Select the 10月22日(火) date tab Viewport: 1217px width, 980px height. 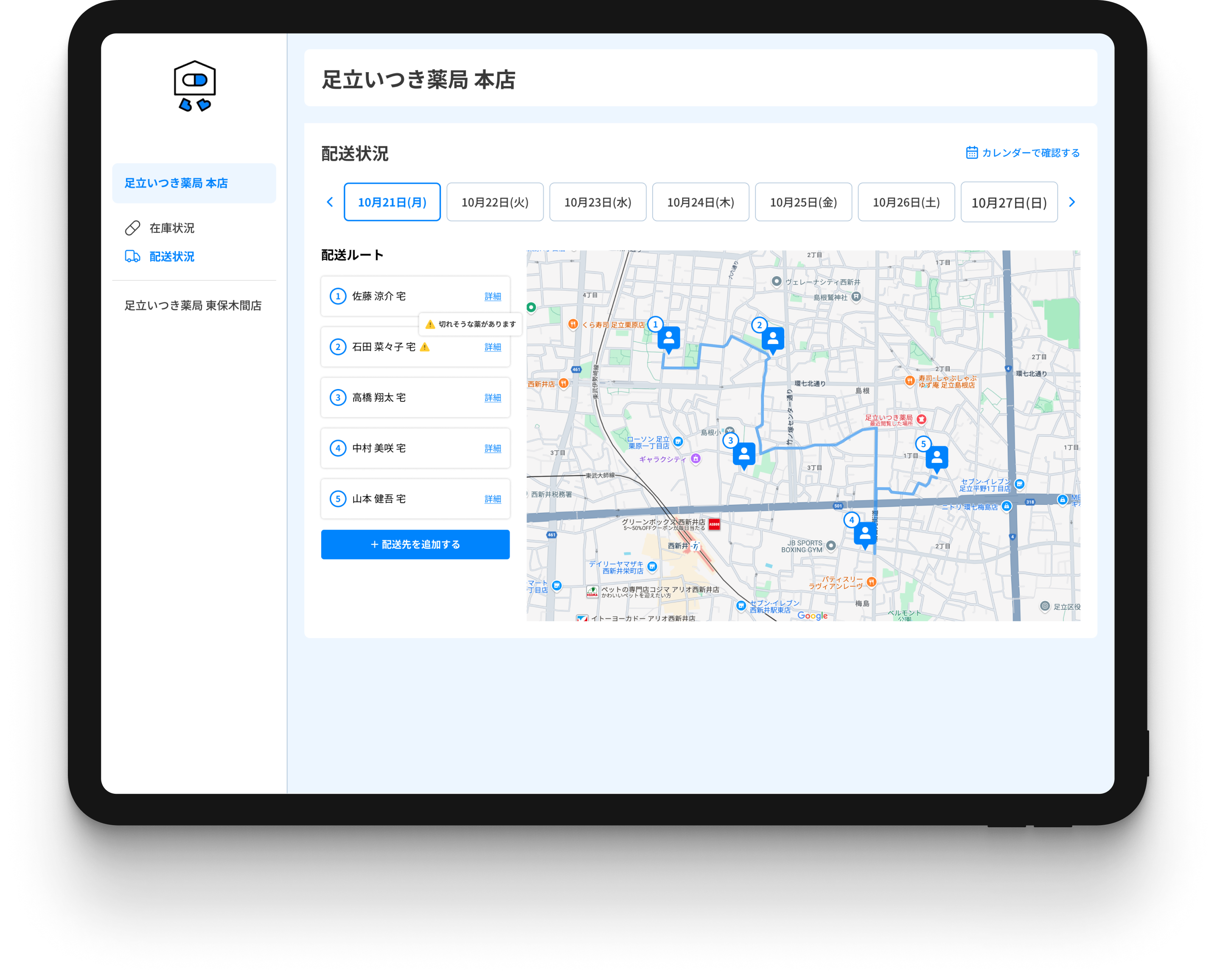[495, 202]
